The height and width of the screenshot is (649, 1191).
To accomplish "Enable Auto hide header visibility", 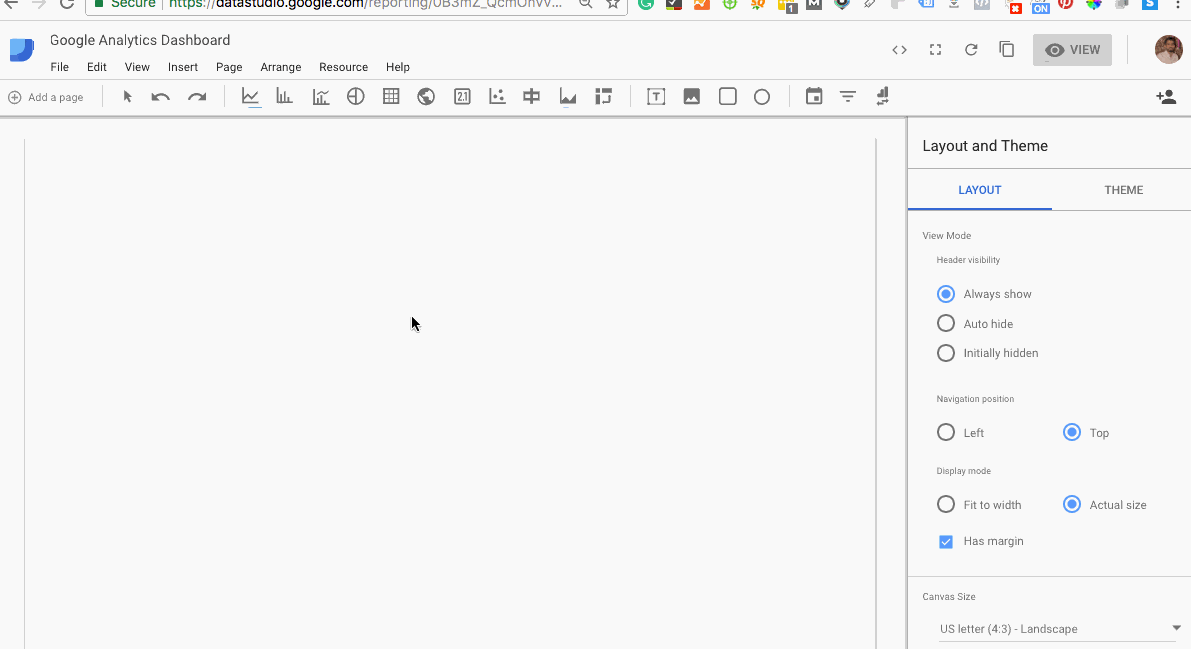I will point(946,323).
